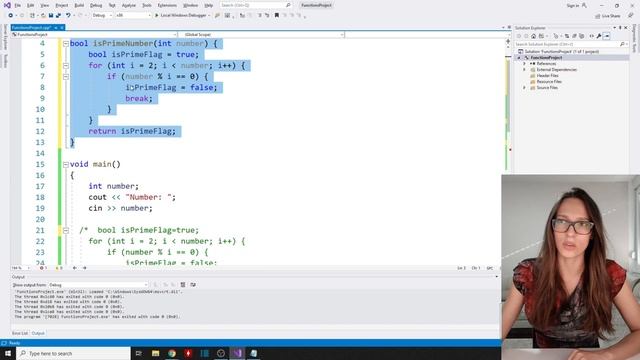640x360 pixels.
Task: Click the editor vertical scrollbar
Action: (x=508, y=151)
